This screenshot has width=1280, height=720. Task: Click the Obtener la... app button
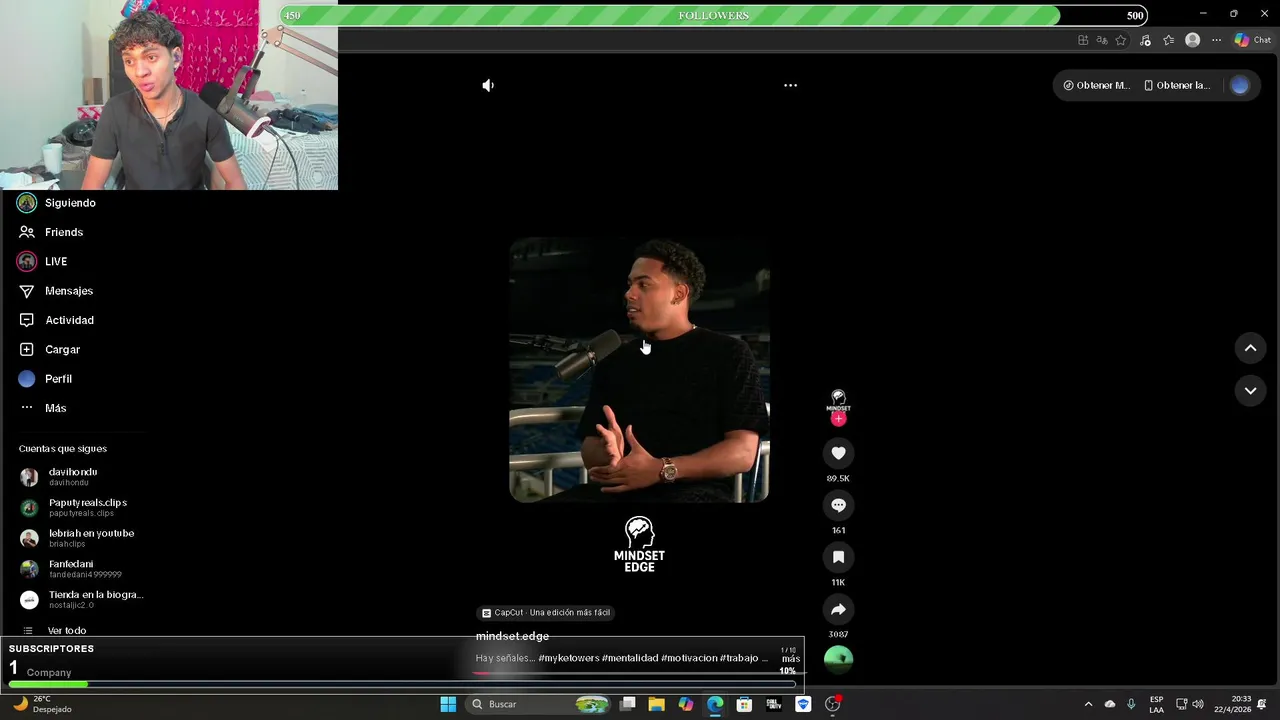click(x=1177, y=86)
